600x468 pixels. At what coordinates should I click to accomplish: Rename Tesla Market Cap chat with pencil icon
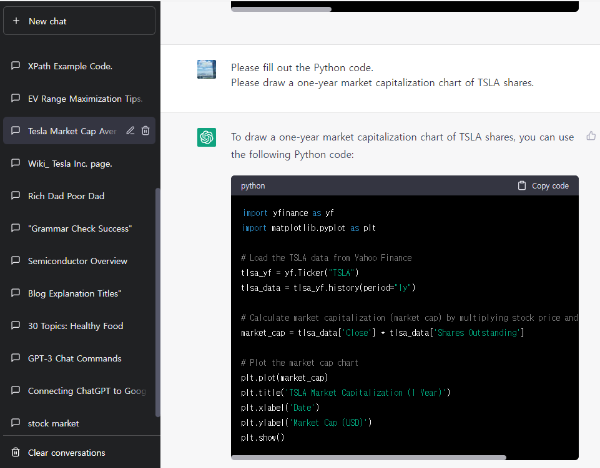(x=130, y=130)
